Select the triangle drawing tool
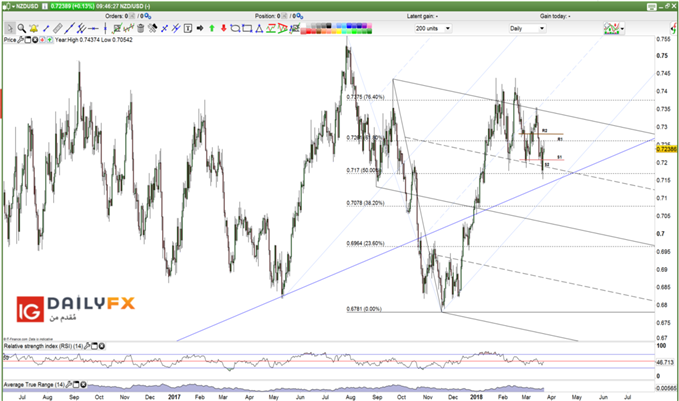This screenshot has width=679, height=401. click(x=259, y=29)
